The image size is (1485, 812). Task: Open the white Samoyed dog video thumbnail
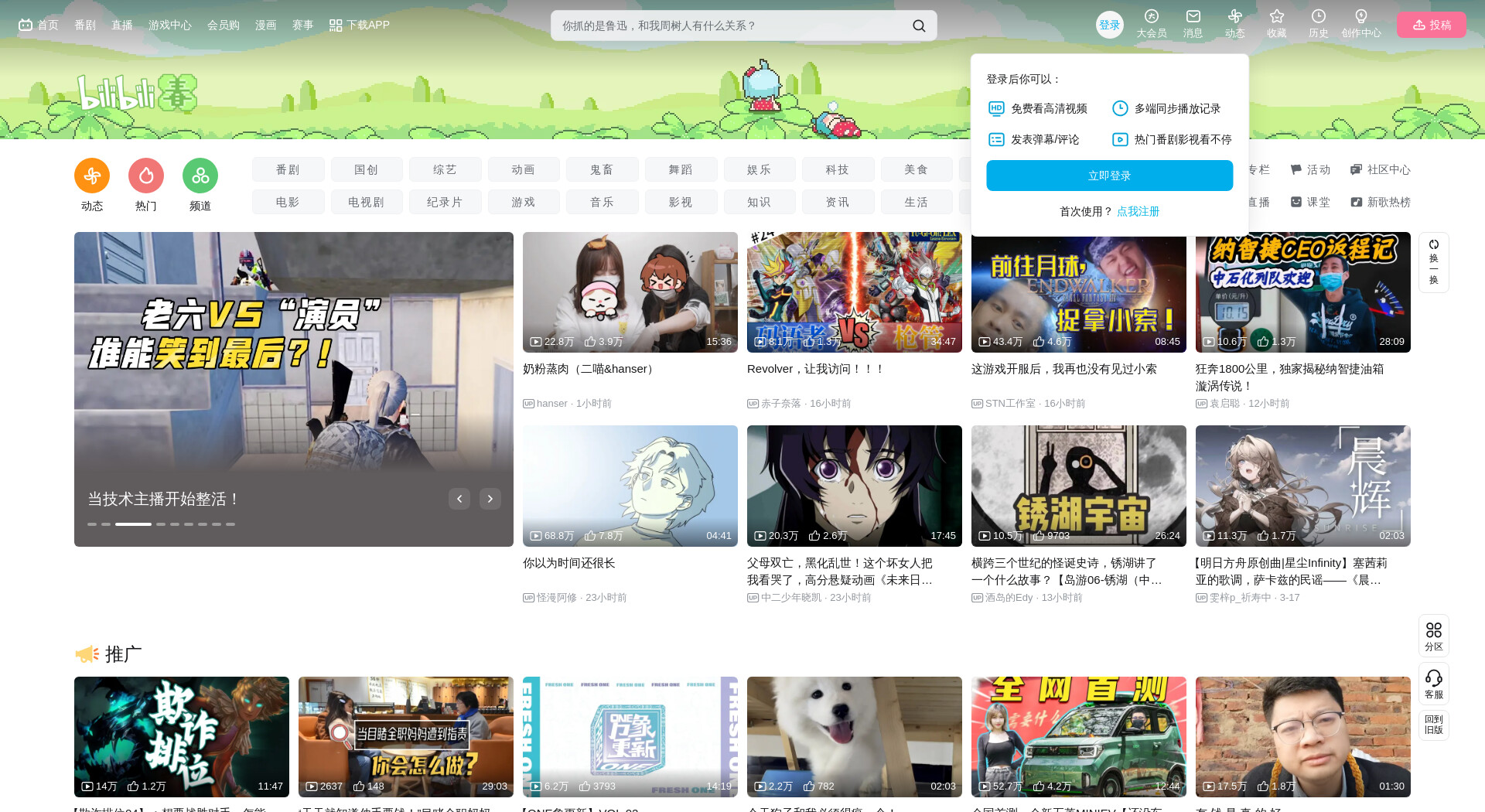pos(855,737)
